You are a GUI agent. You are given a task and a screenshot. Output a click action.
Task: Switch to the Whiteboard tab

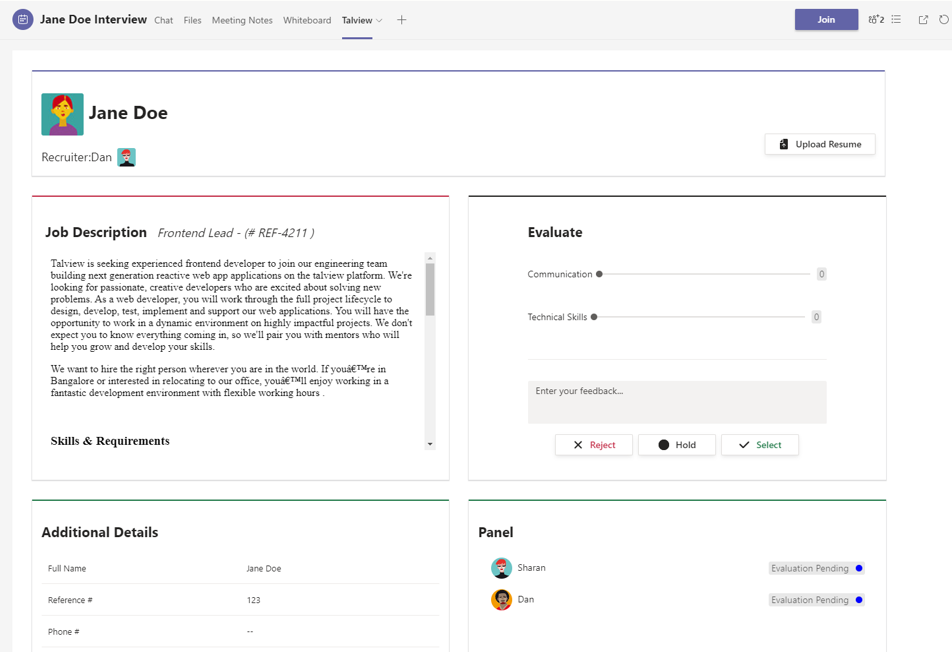(307, 20)
